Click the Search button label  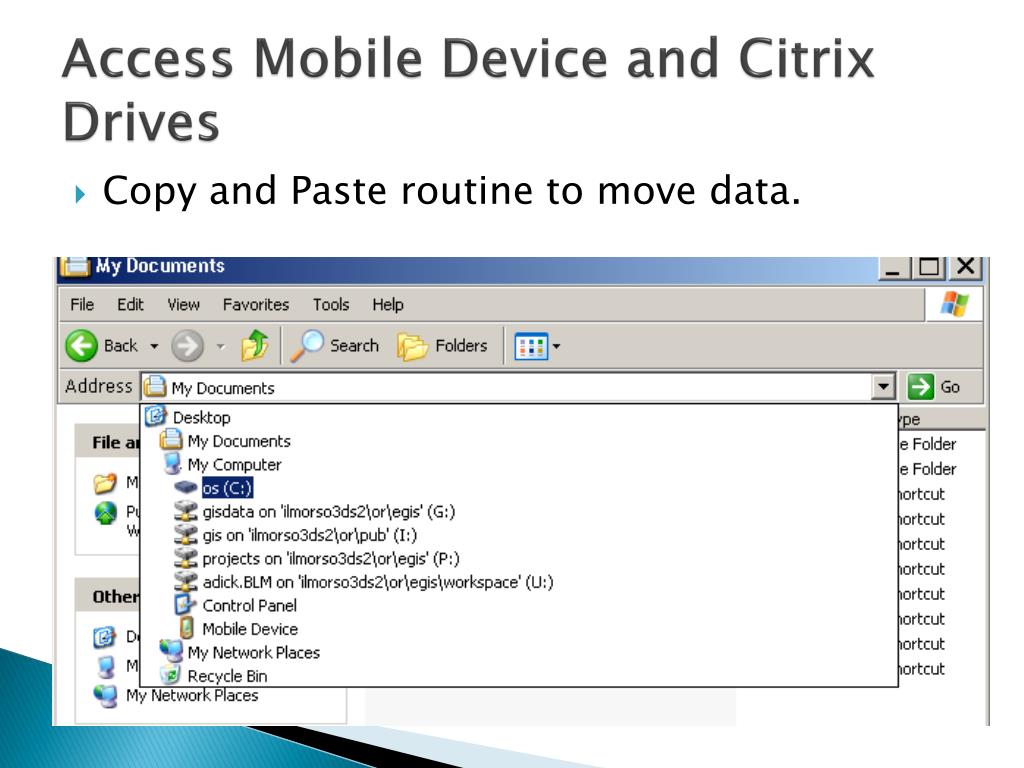pyautogui.click(x=354, y=345)
